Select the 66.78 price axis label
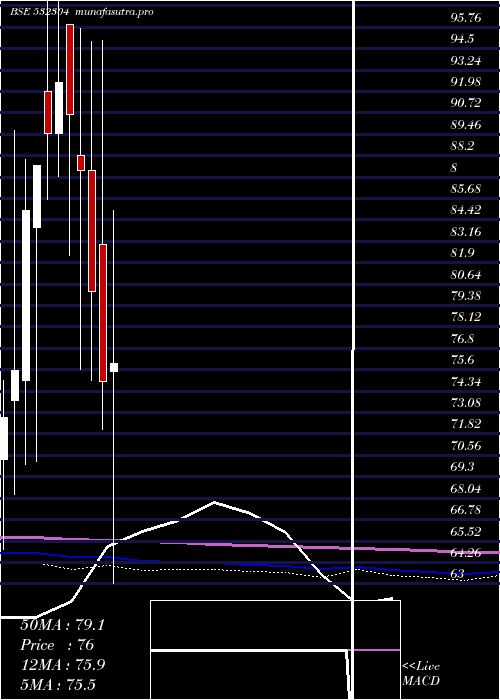This screenshot has height=700, width=500. (466, 510)
